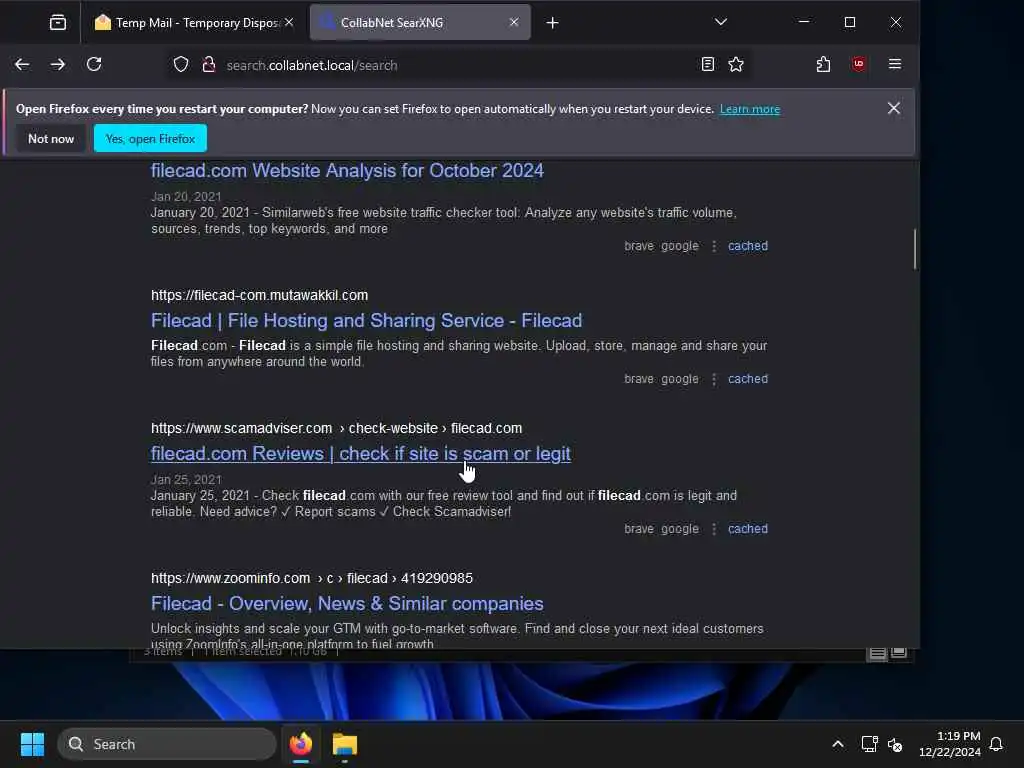Click the zoominfo.com filecad URL text
This screenshot has height=768, width=1024.
[312, 579]
